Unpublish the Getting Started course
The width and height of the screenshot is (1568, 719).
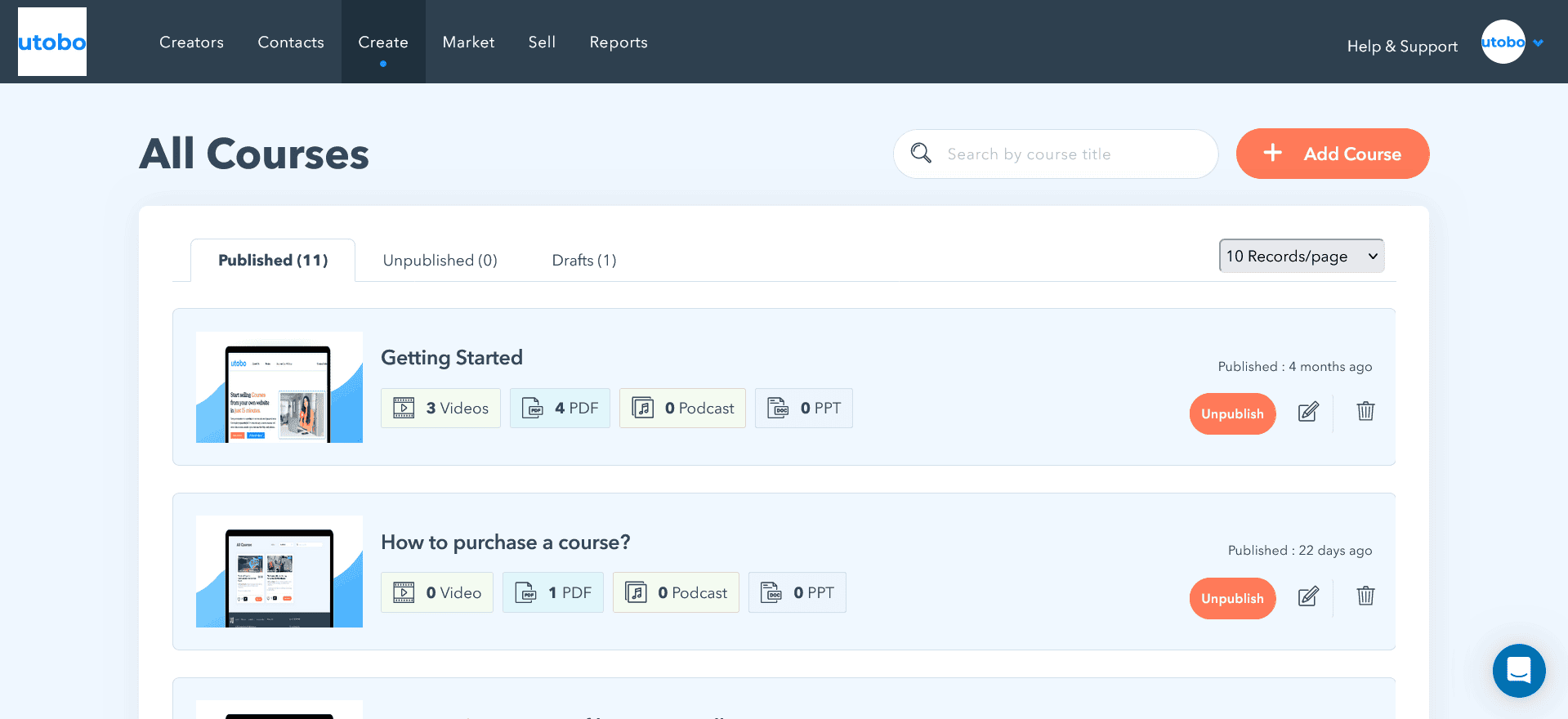pyautogui.click(x=1232, y=413)
